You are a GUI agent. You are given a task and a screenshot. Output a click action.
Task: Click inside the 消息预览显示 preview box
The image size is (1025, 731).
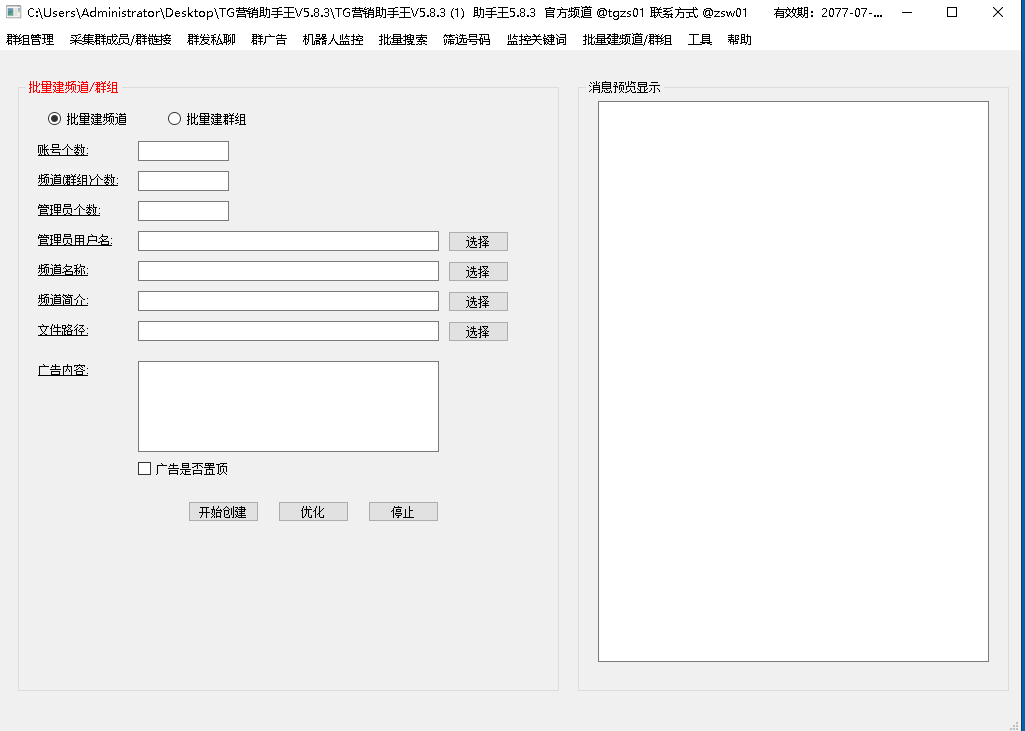pos(793,381)
